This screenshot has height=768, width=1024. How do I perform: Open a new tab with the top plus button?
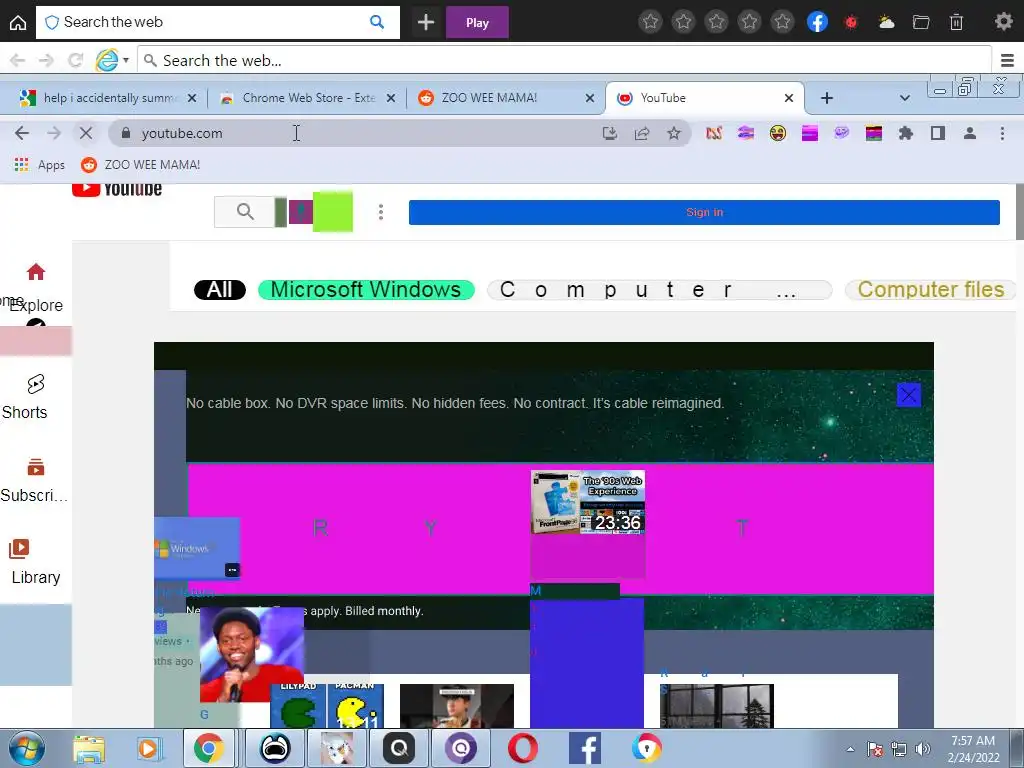point(426,23)
